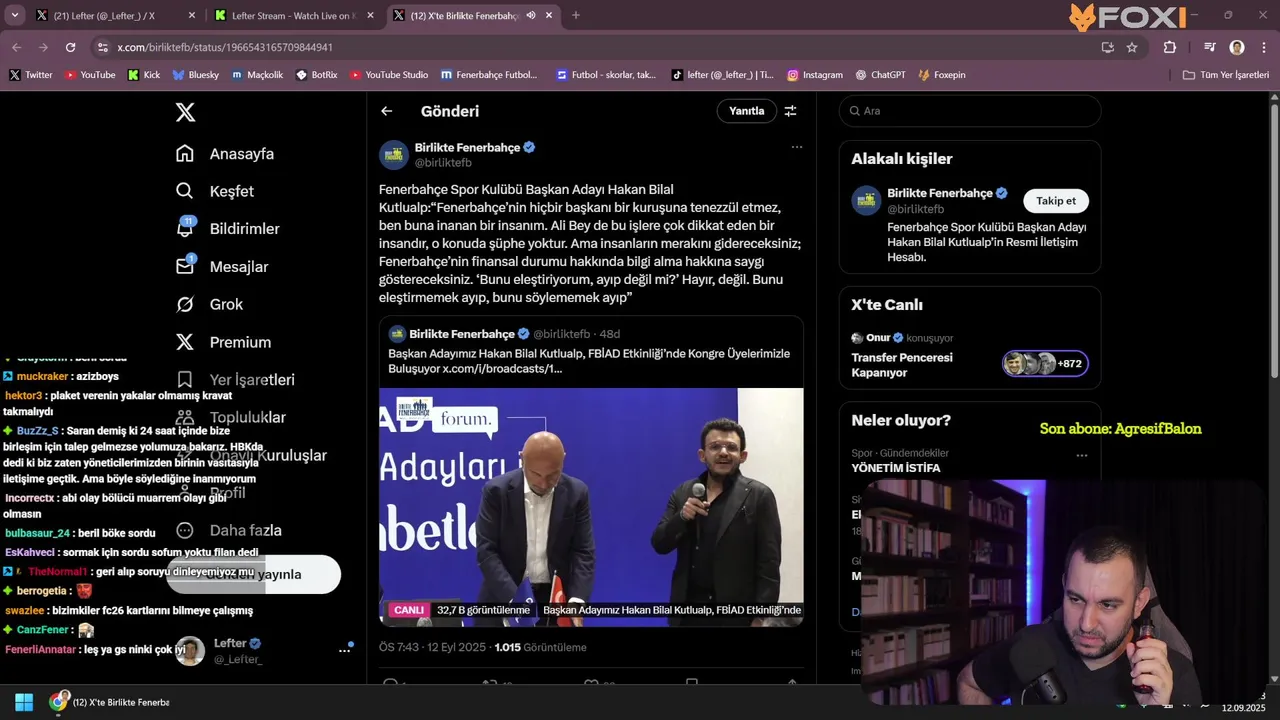Open the Maçkolik bookmark
Image resolution: width=1280 pixels, height=720 pixels.
pyautogui.click(x=258, y=75)
